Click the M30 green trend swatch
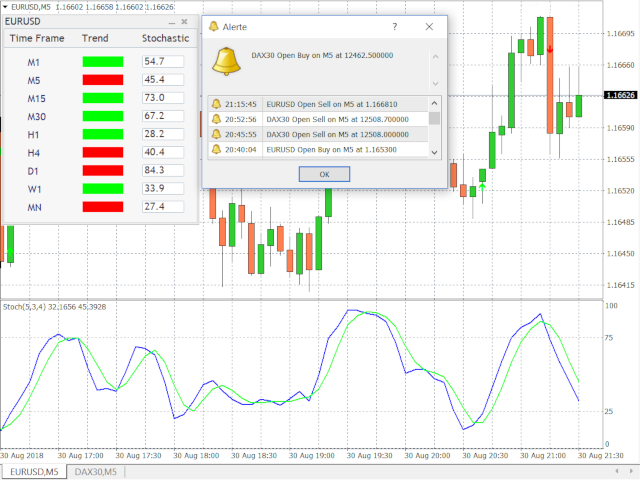640x480 pixels. click(x=103, y=116)
